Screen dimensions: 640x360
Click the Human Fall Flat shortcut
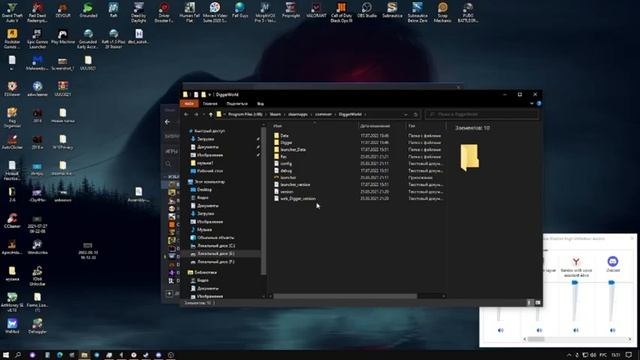(189, 12)
